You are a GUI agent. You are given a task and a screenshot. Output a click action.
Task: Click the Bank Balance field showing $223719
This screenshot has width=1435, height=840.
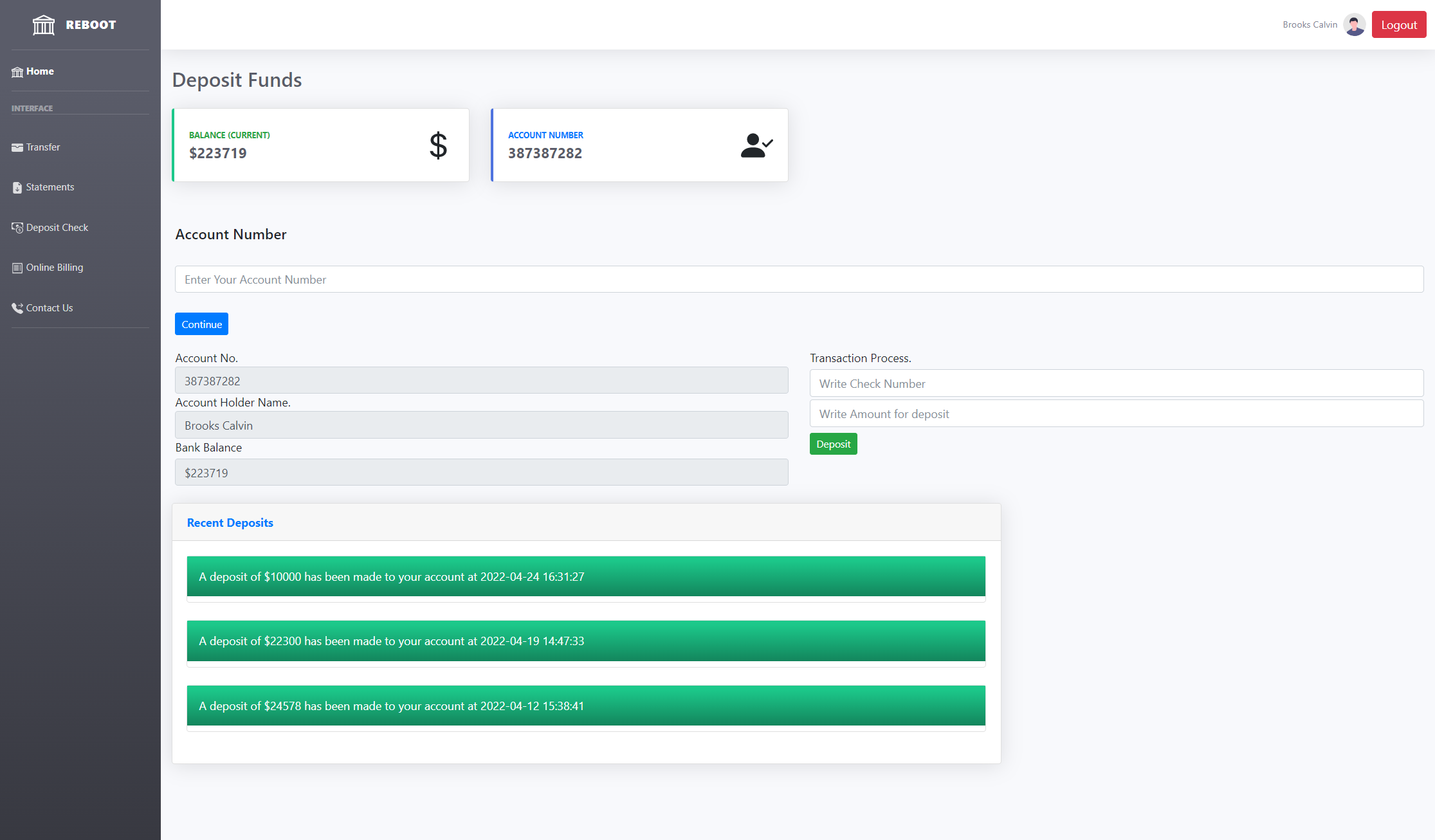(x=482, y=473)
